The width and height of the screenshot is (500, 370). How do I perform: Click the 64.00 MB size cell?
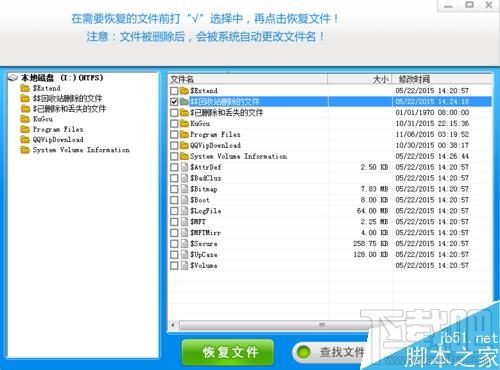pyautogui.click(x=372, y=211)
